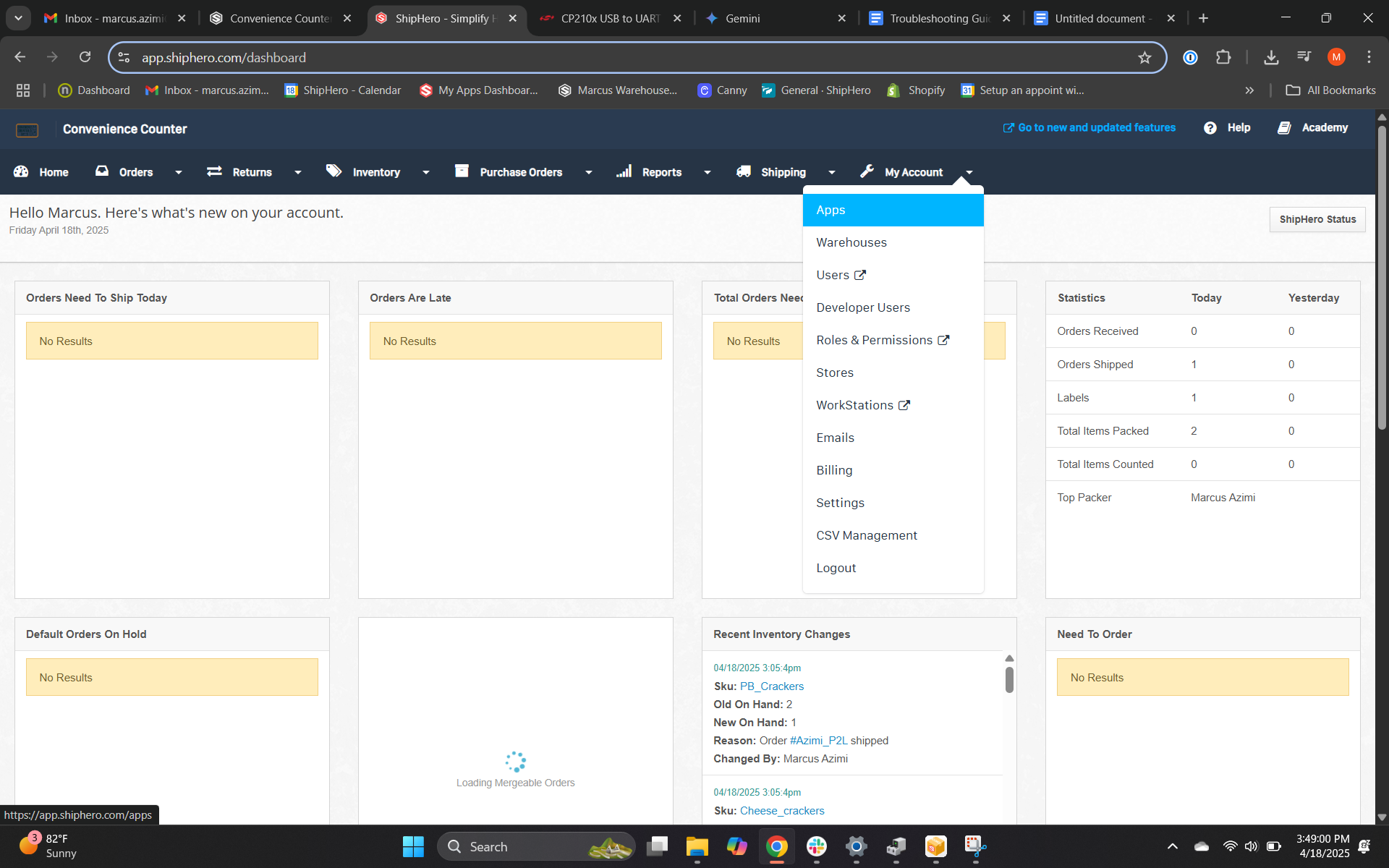The image size is (1389, 868).
Task: Open Emails from the My Account menu
Action: pyautogui.click(x=893, y=438)
